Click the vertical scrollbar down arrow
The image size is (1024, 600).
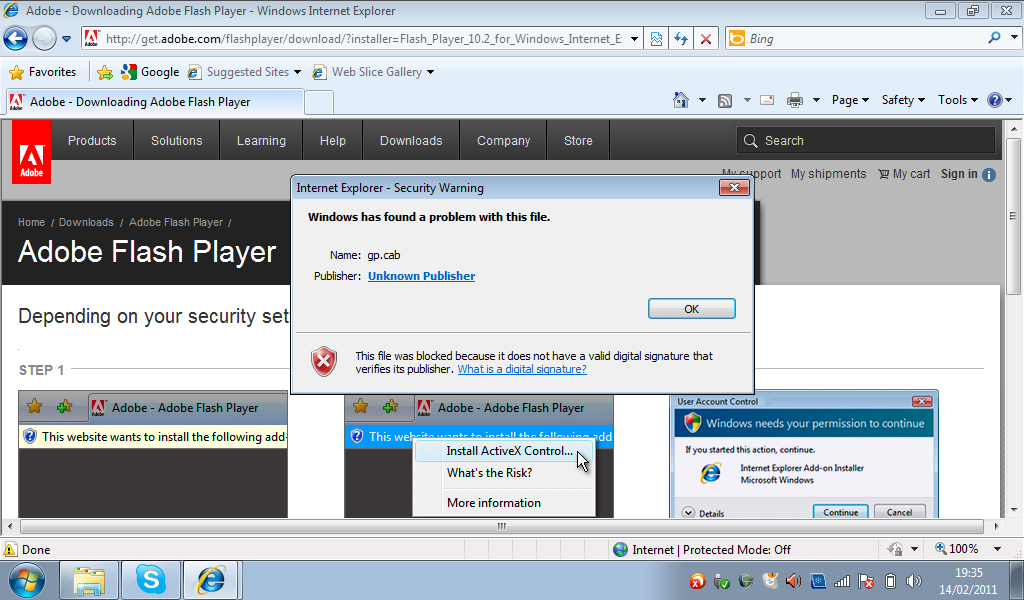pyautogui.click(x=1014, y=510)
